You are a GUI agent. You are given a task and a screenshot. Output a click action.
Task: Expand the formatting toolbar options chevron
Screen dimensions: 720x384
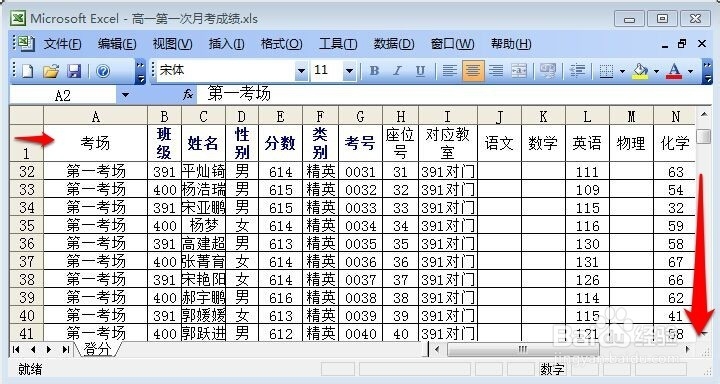coord(707,72)
